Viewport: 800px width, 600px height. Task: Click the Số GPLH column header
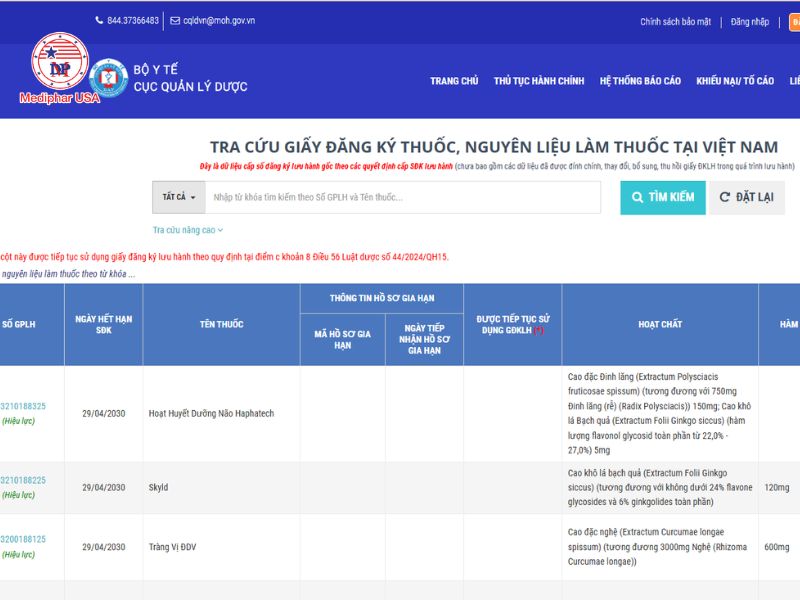coord(19,324)
